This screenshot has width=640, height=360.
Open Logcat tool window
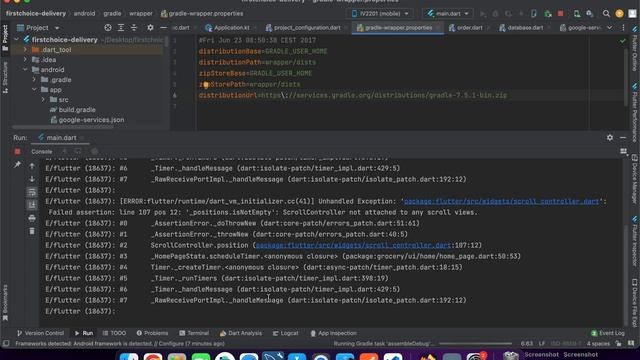pyautogui.click(x=286, y=333)
